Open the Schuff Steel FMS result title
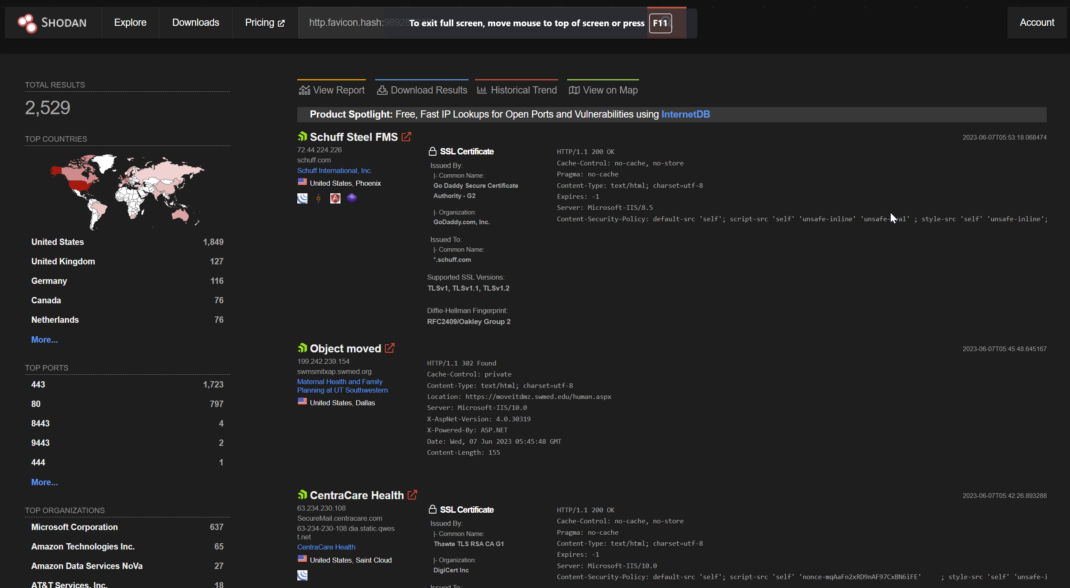 coord(353,137)
